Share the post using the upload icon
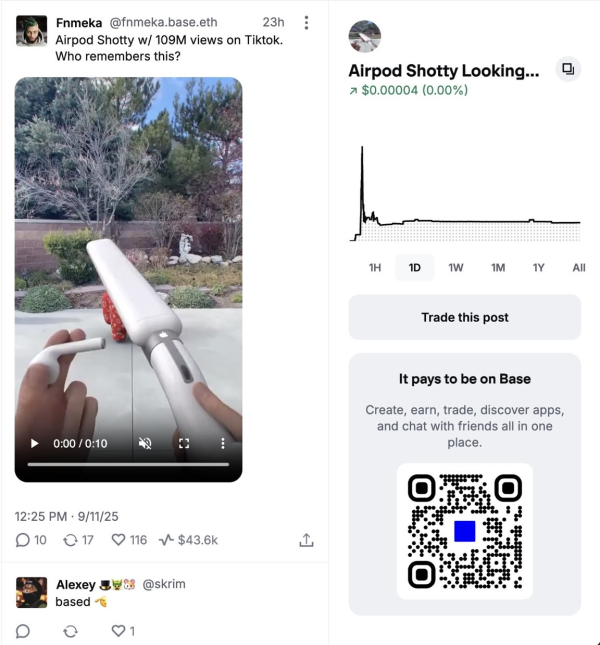This screenshot has width=600, height=645. (x=306, y=540)
